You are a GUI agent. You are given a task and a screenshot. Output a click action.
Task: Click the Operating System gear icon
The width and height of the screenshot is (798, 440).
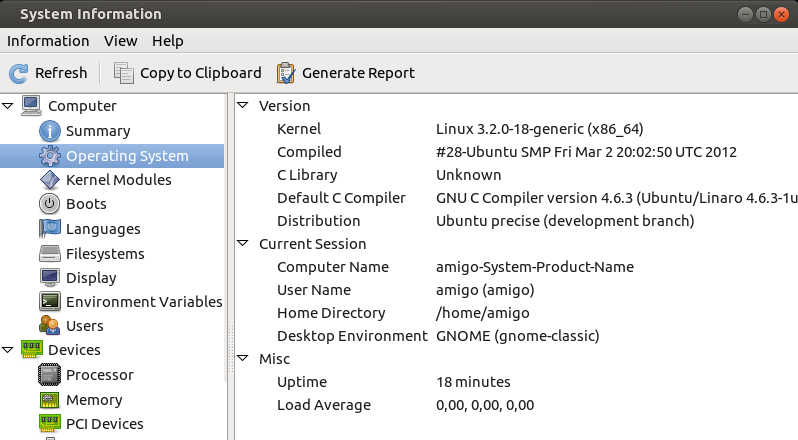(49, 156)
